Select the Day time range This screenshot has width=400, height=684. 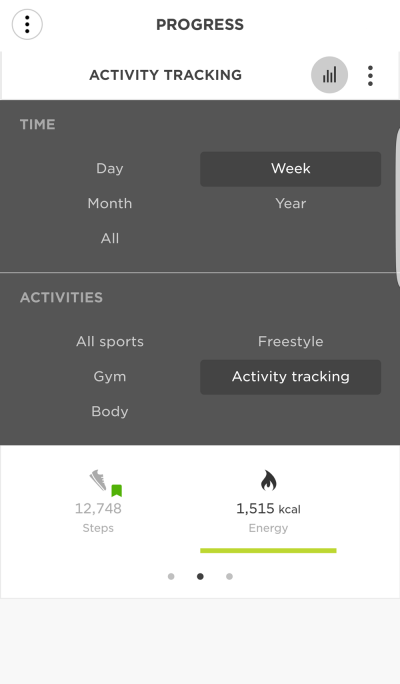tap(110, 168)
